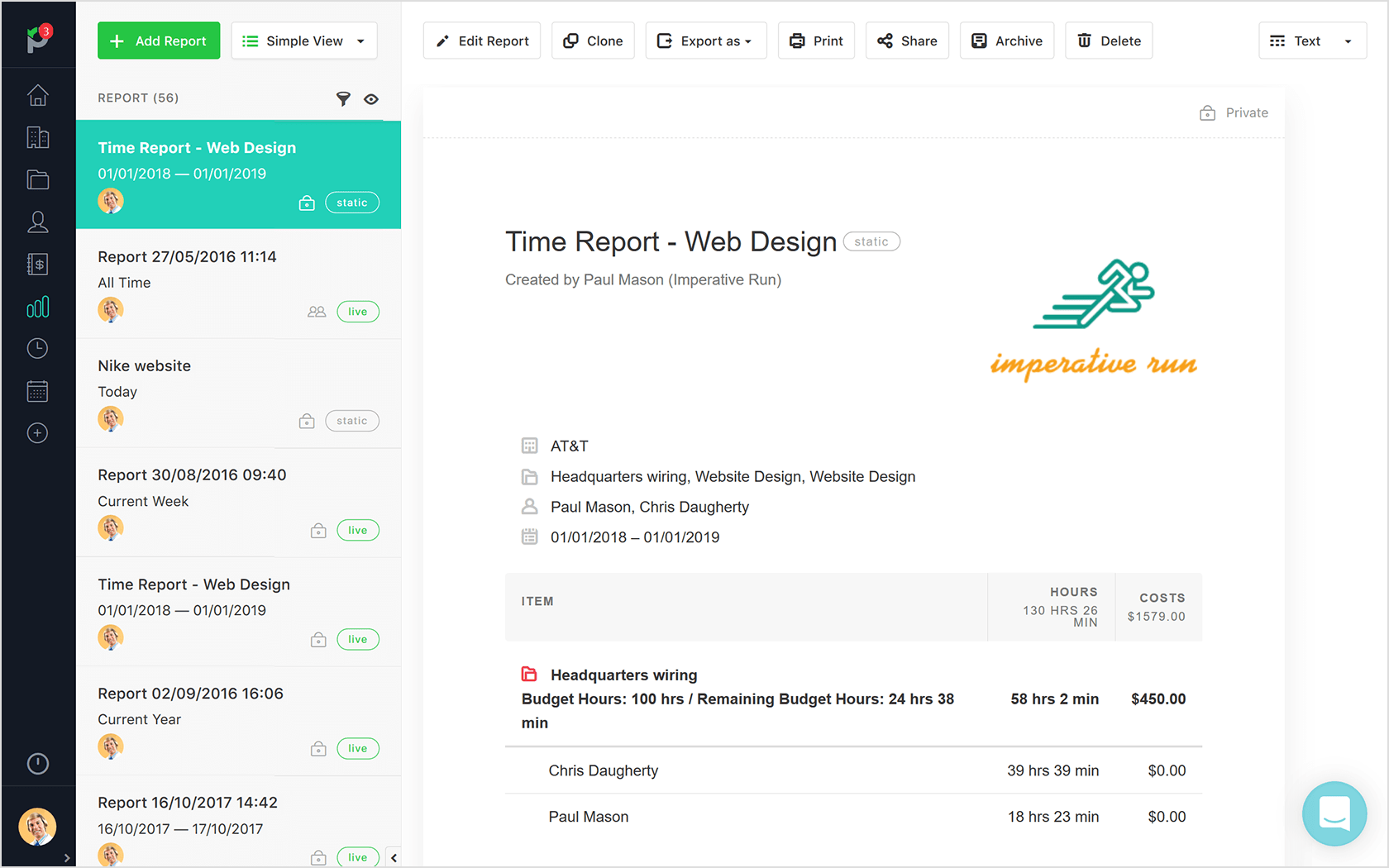Click the live status badge on Current Week report
Screen dimensions: 1389x868
tap(357, 529)
